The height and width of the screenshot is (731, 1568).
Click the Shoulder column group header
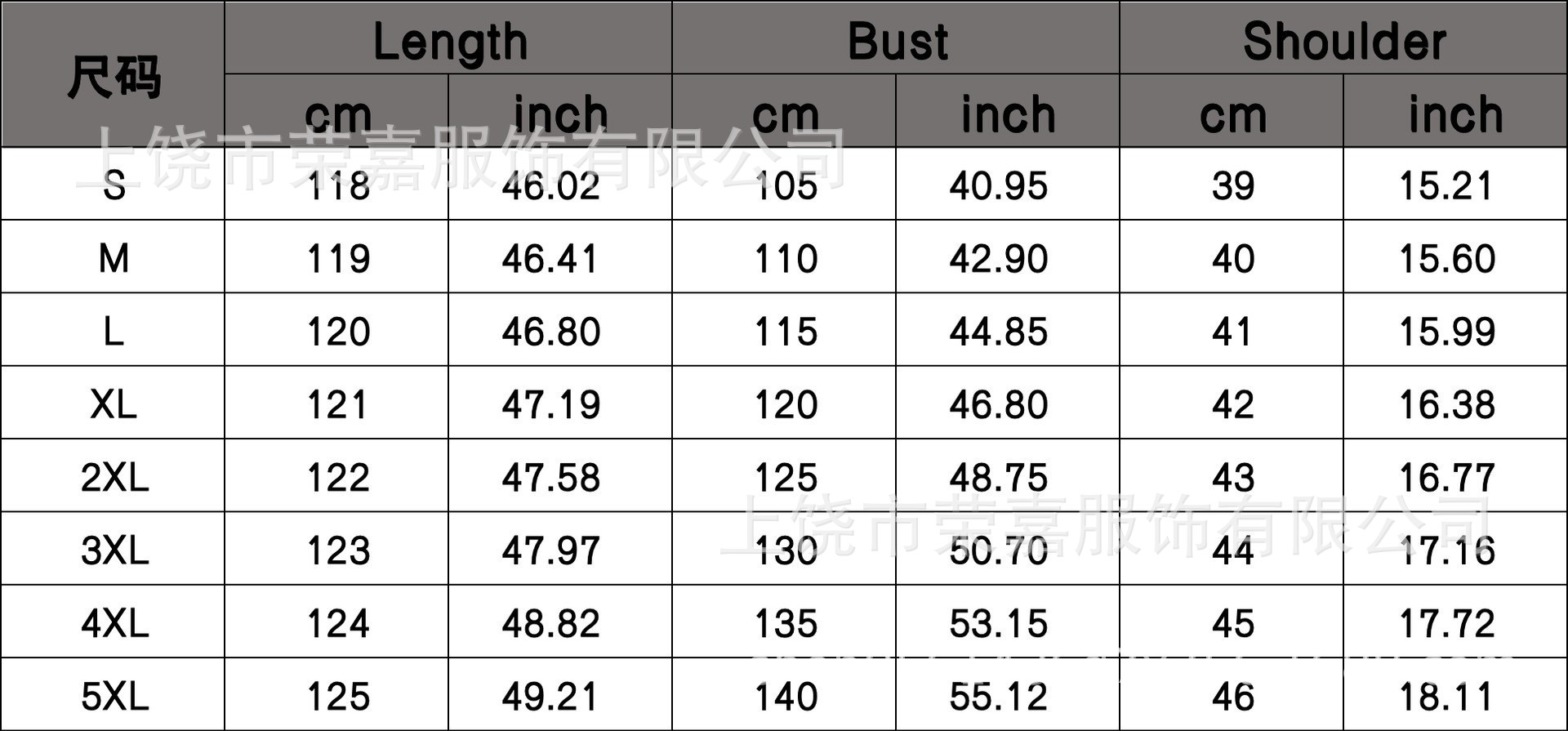[1343, 42]
